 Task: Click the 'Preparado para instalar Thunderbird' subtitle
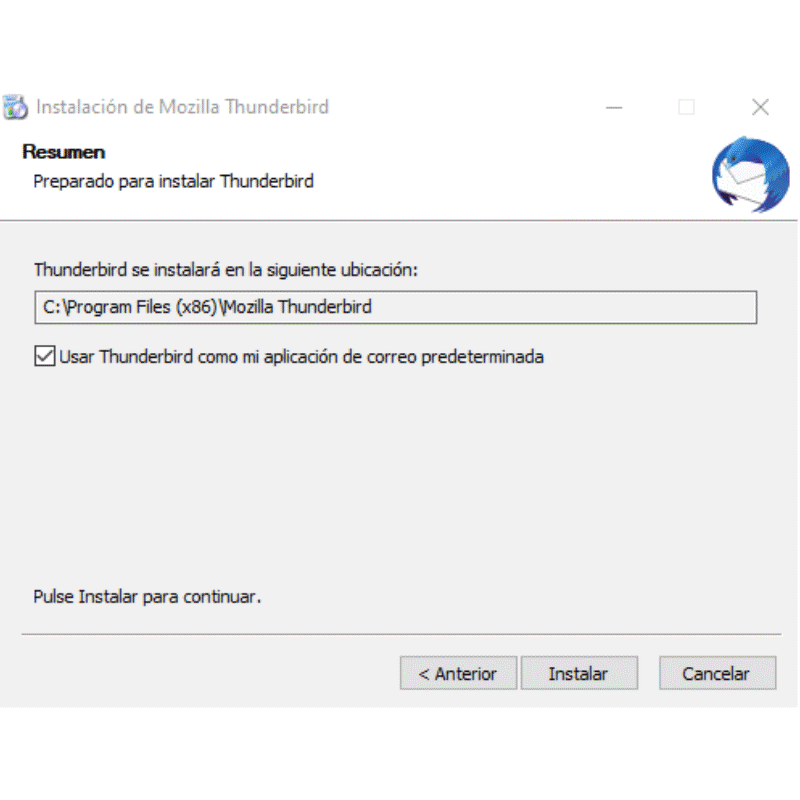[x=173, y=182]
